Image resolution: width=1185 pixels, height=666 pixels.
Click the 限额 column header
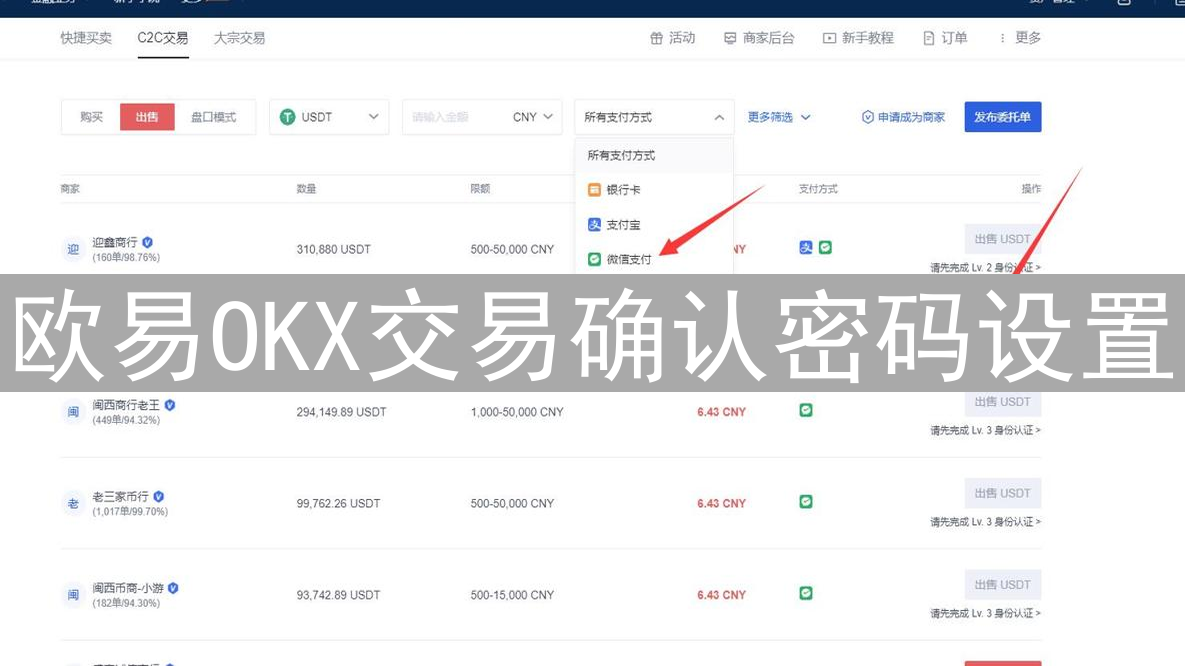[480, 189]
